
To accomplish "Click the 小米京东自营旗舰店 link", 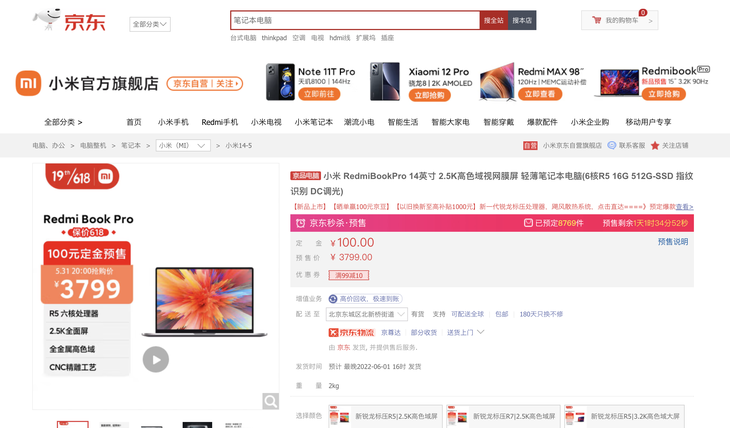I will [x=572, y=146].
